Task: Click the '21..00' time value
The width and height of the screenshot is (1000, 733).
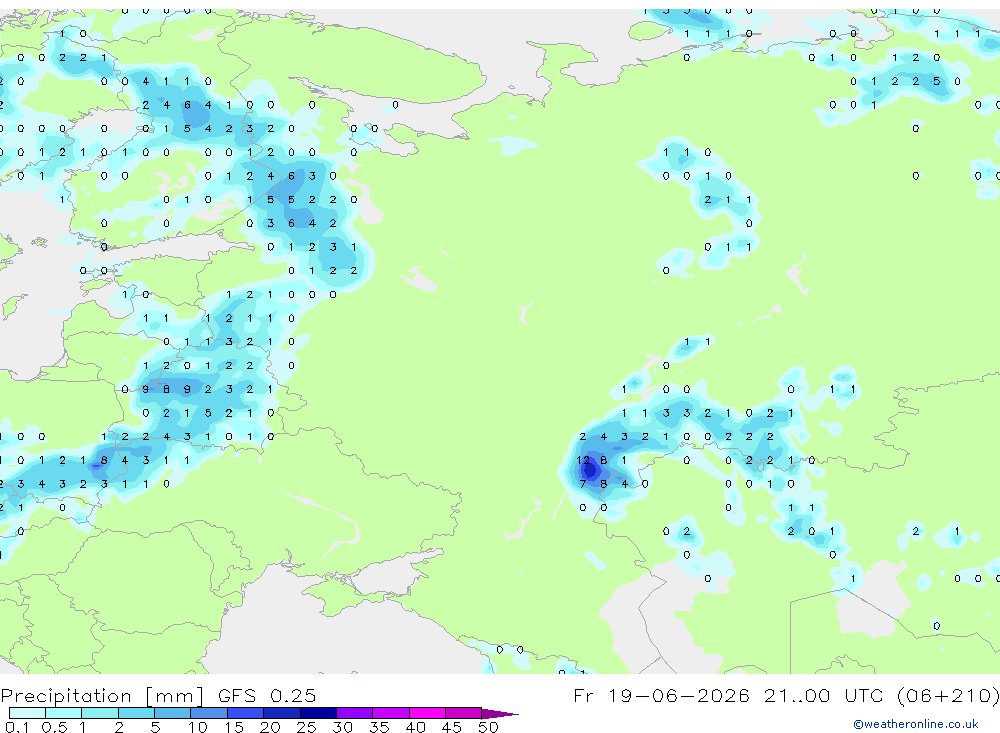Action: 797,695
